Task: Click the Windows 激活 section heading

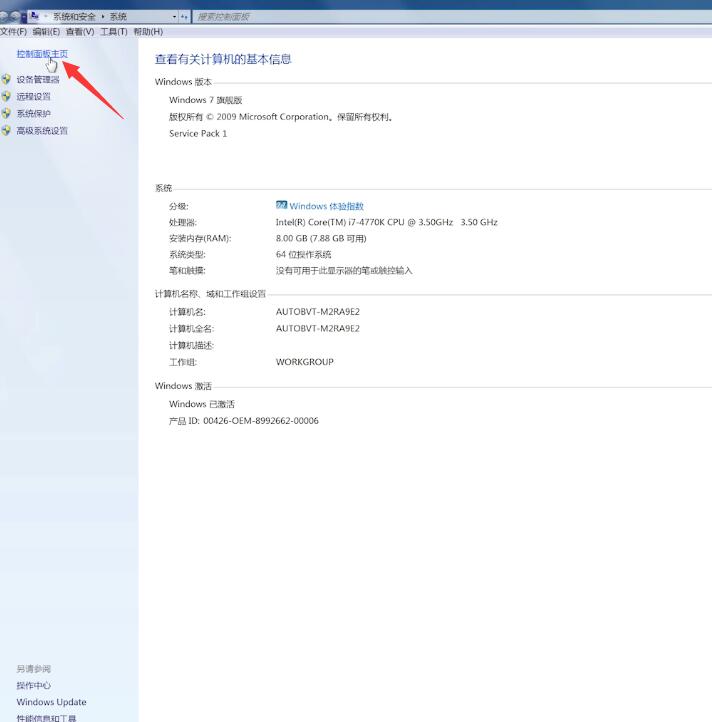Action: [x=183, y=386]
